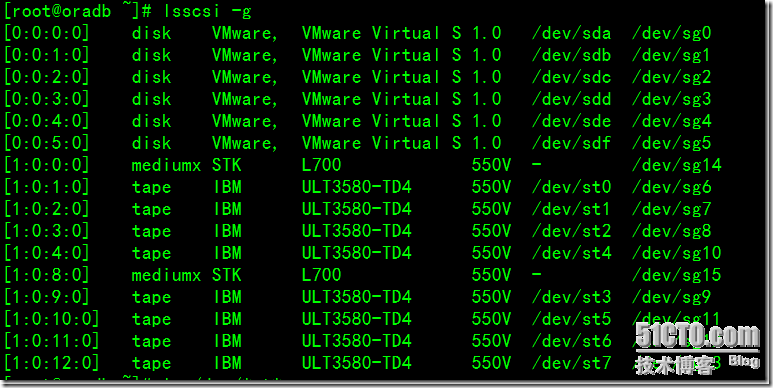
Task: Click 'L700' in the /dev/sg15 row
Action: 321,275
